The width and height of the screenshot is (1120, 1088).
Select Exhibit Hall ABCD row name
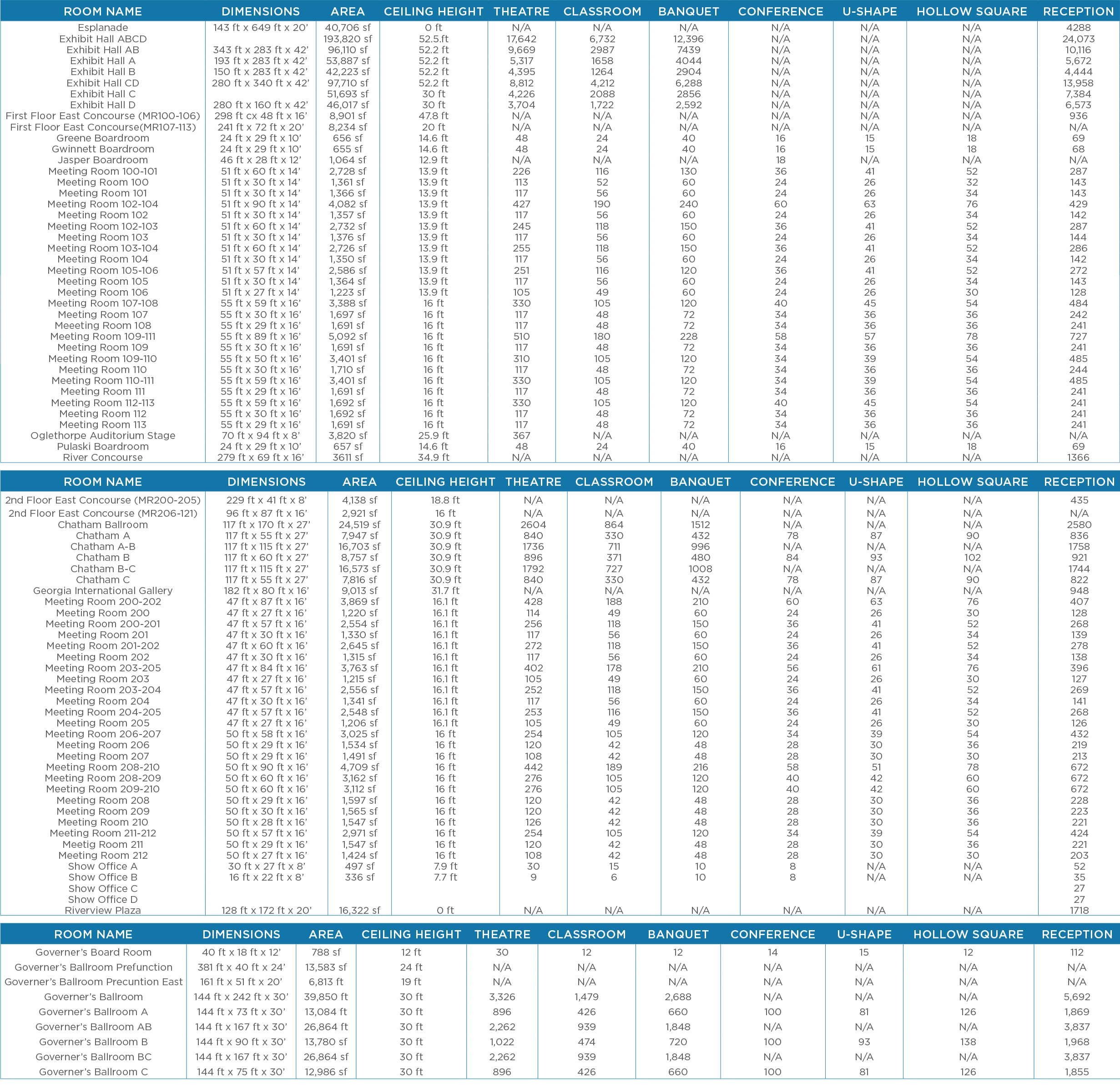click(x=103, y=39)
